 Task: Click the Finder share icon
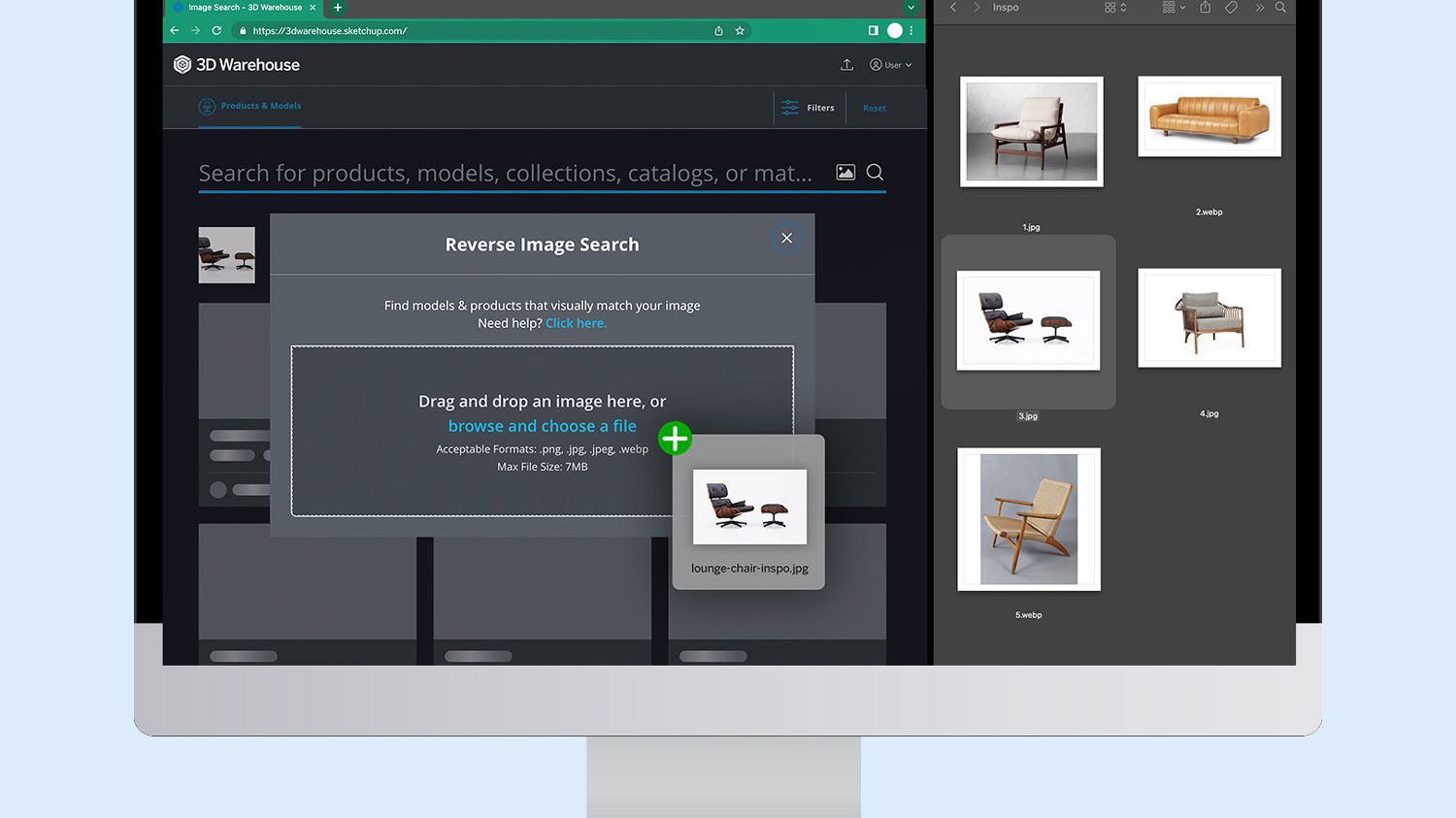(x=1205, y=8)
